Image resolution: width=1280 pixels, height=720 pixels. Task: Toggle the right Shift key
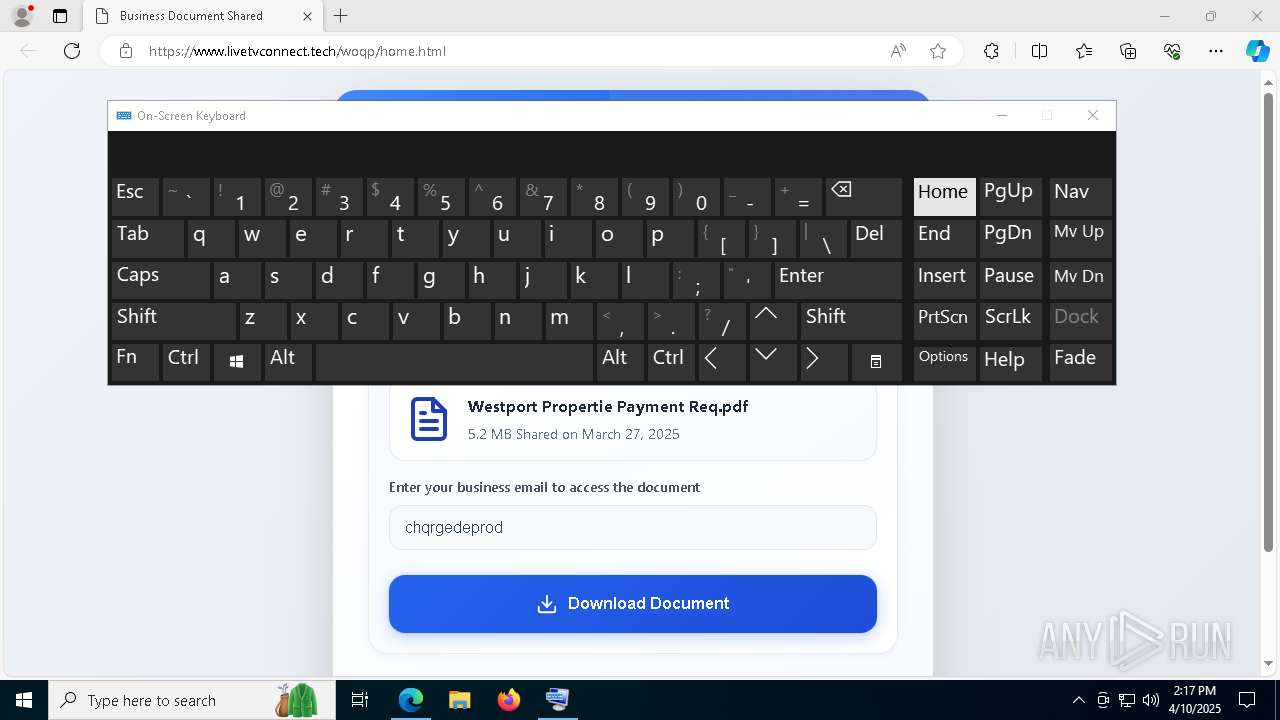pyautogui.click(x=851, y=320)
